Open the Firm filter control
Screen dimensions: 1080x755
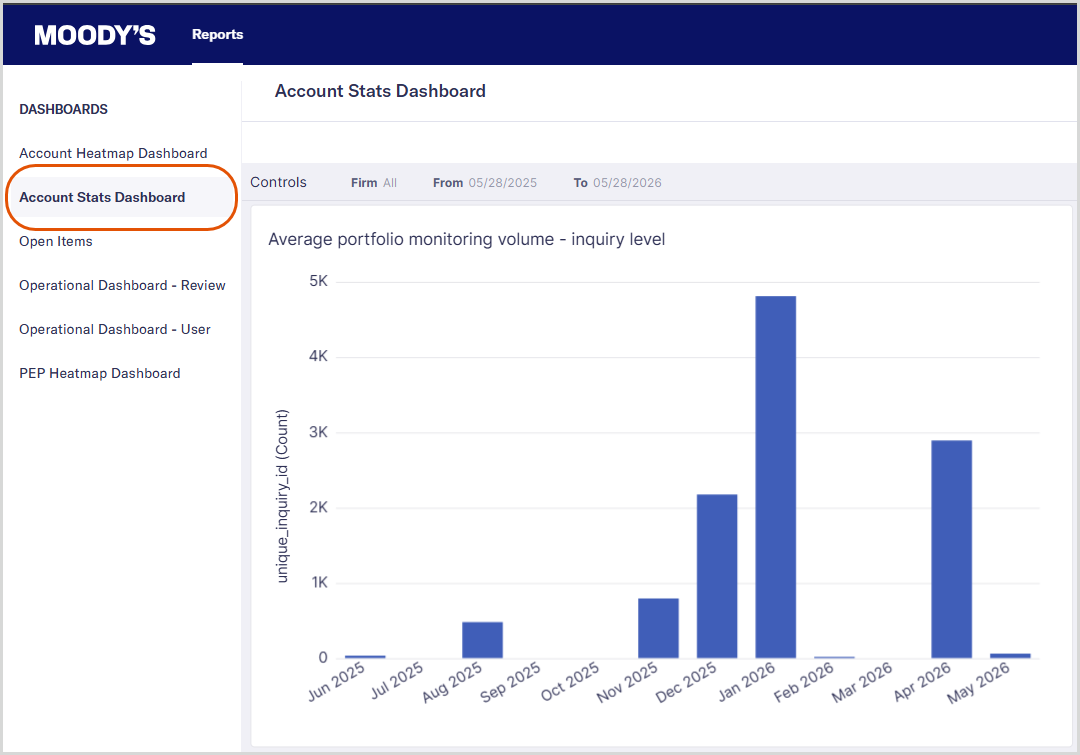pos(374,183)
